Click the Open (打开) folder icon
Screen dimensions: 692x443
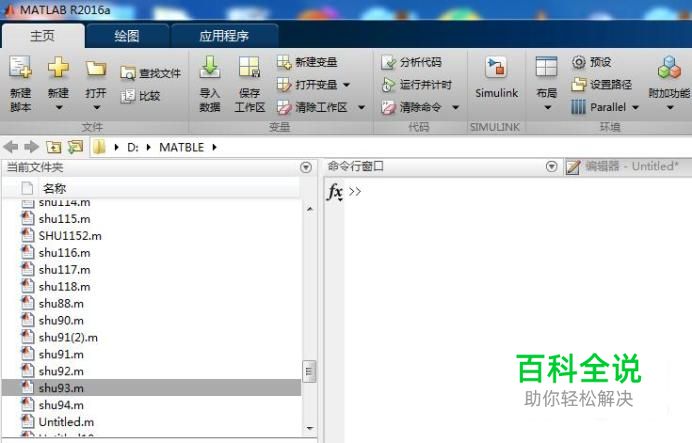(96, 69)
